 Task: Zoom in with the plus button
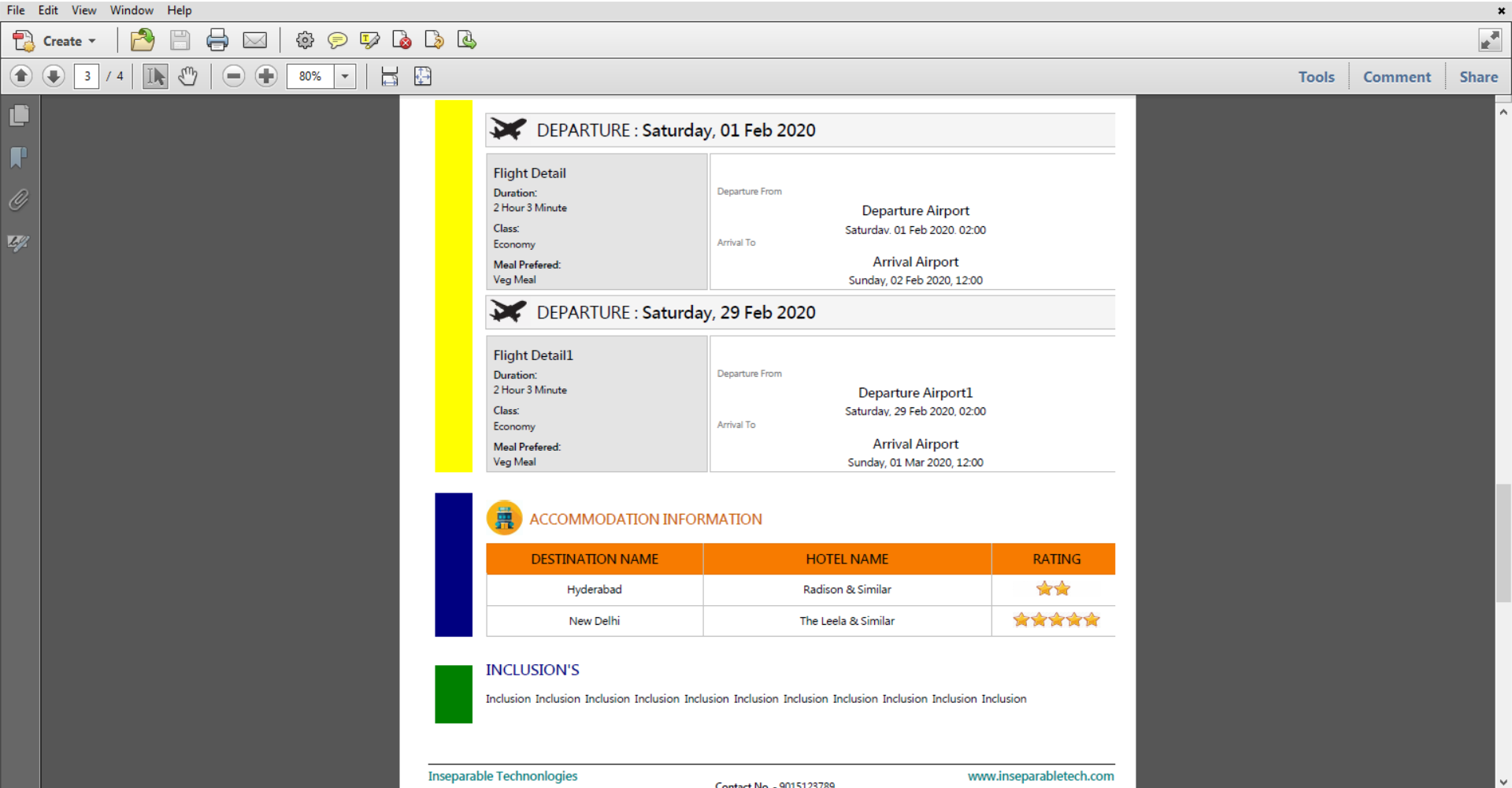[x=266, y=76]
